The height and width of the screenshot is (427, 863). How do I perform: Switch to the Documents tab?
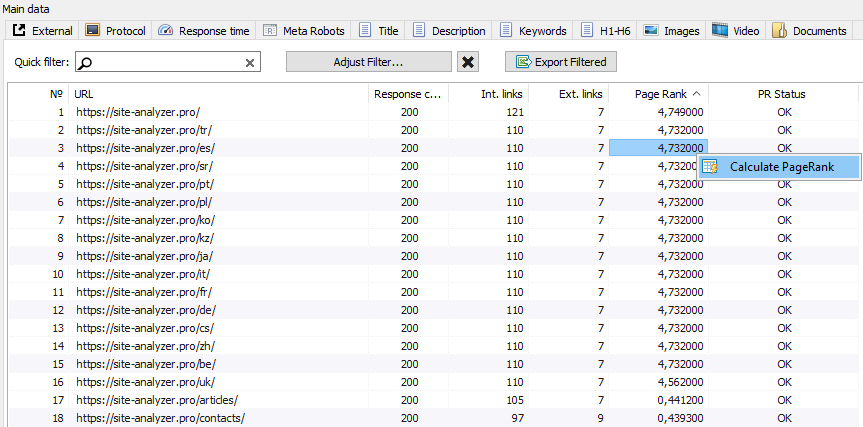(x=810, y=31)
